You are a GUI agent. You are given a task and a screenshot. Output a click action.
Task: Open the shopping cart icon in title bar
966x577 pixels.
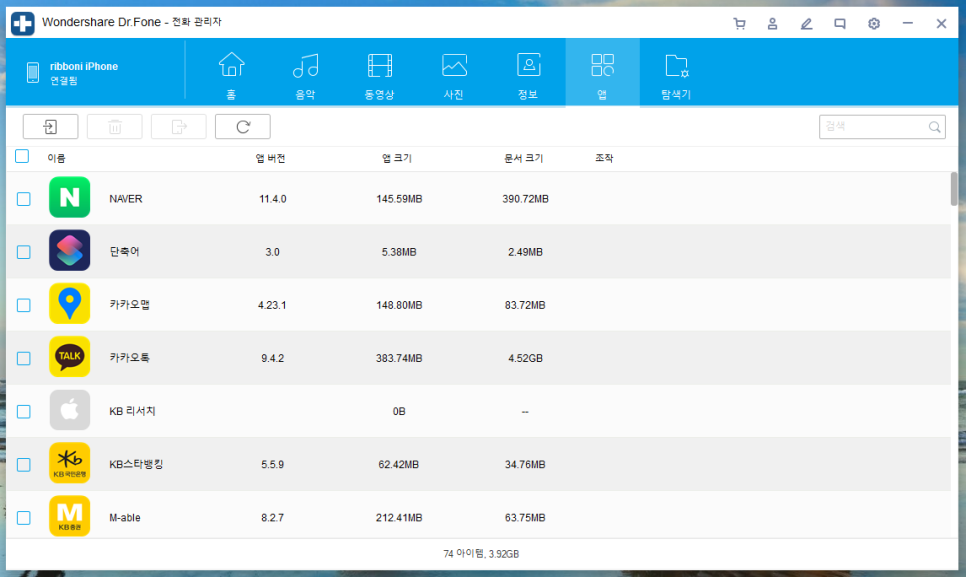tap(739, 24)
